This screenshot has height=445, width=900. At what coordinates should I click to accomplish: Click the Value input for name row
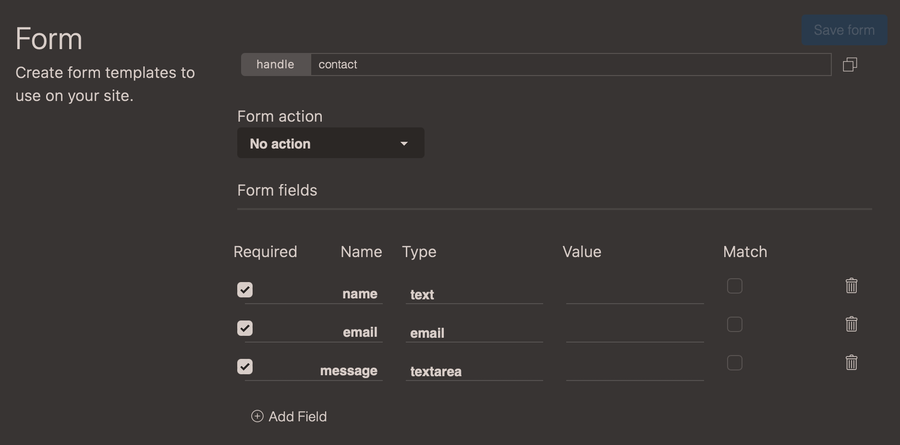(634, 292)
